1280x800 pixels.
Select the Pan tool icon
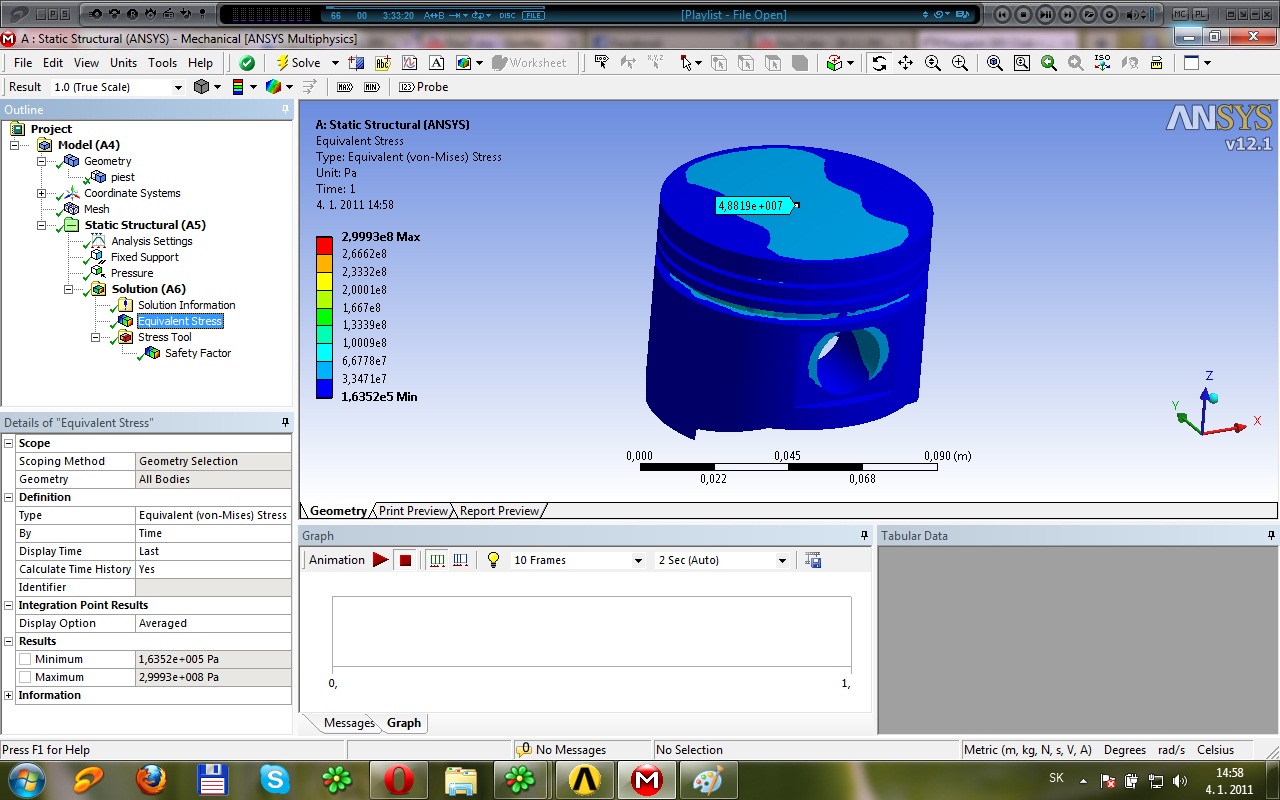point(905,63)
